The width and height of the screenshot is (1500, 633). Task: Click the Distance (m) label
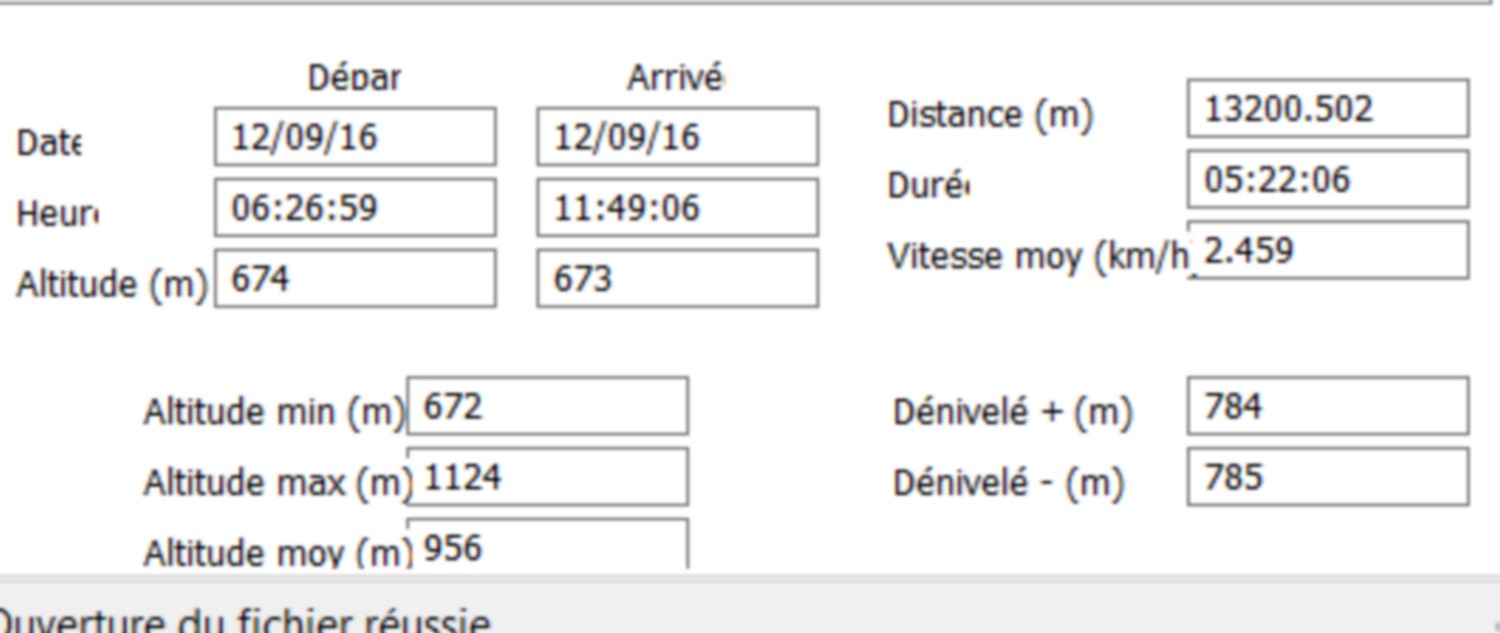click(990, 115)
